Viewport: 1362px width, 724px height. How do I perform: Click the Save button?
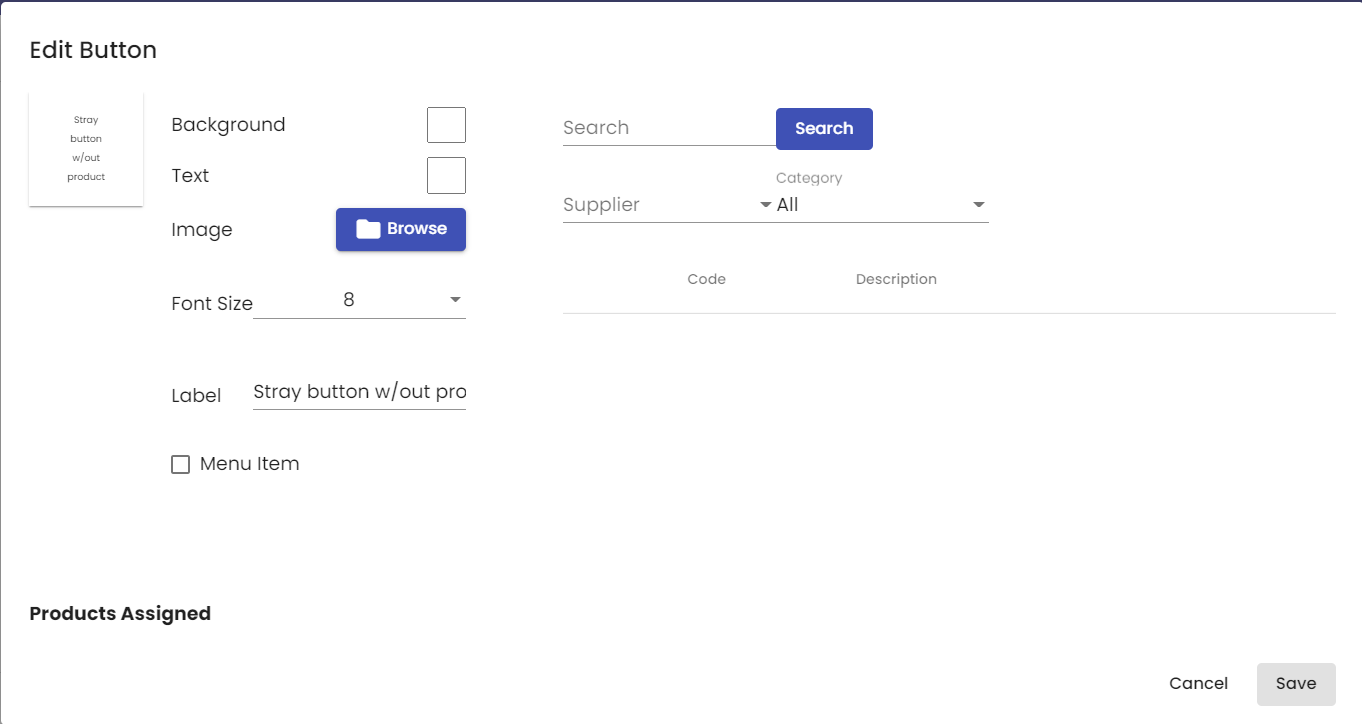tap(1296, 684)
